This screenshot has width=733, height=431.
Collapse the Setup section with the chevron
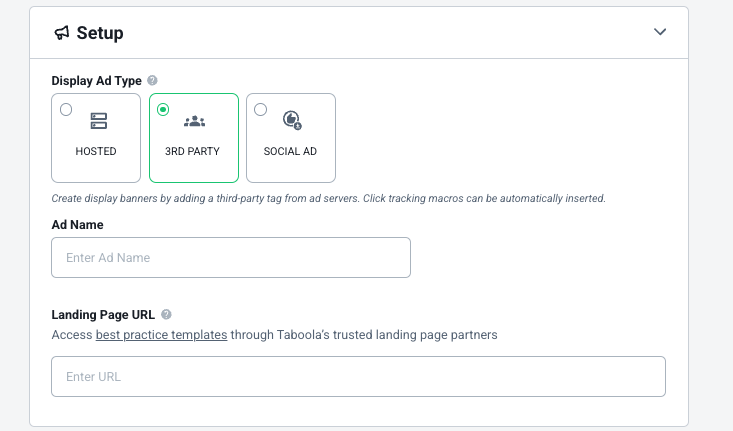tap(660, 32)
